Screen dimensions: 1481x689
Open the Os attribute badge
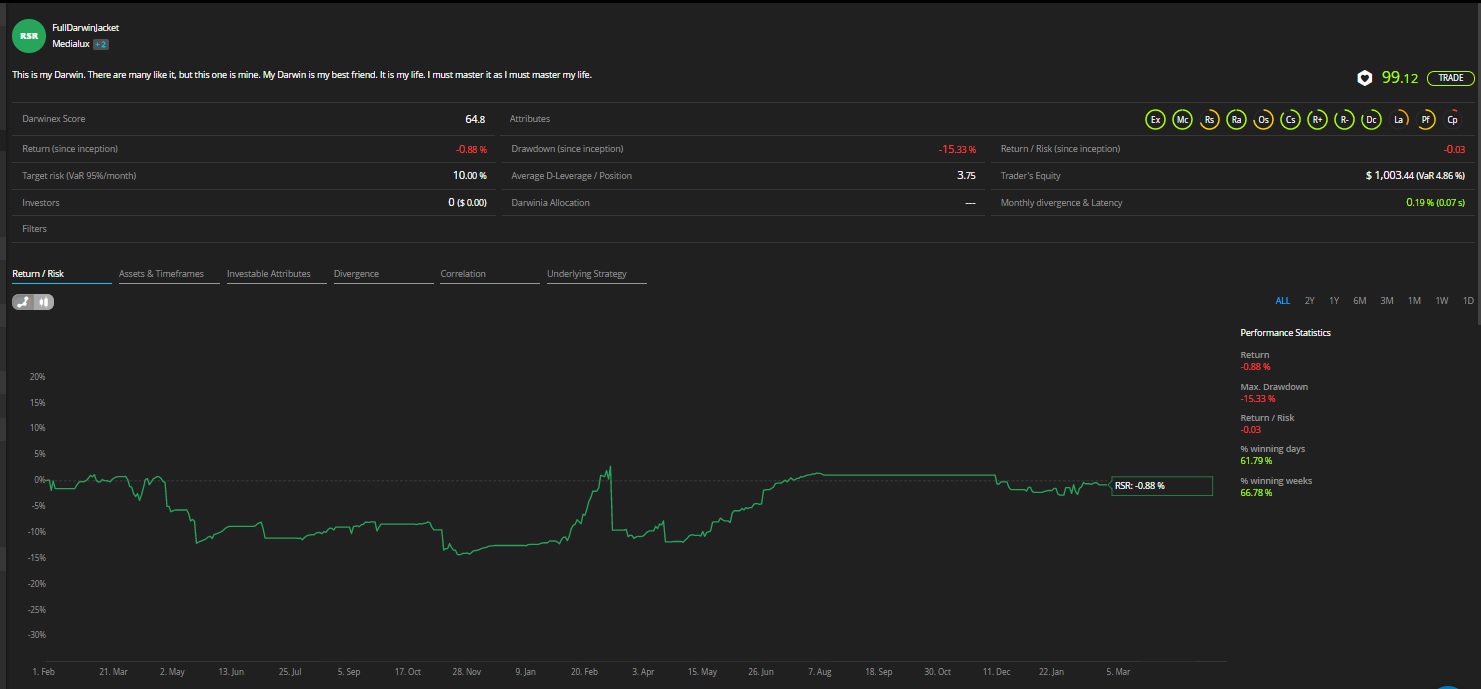pos(1263,120)
